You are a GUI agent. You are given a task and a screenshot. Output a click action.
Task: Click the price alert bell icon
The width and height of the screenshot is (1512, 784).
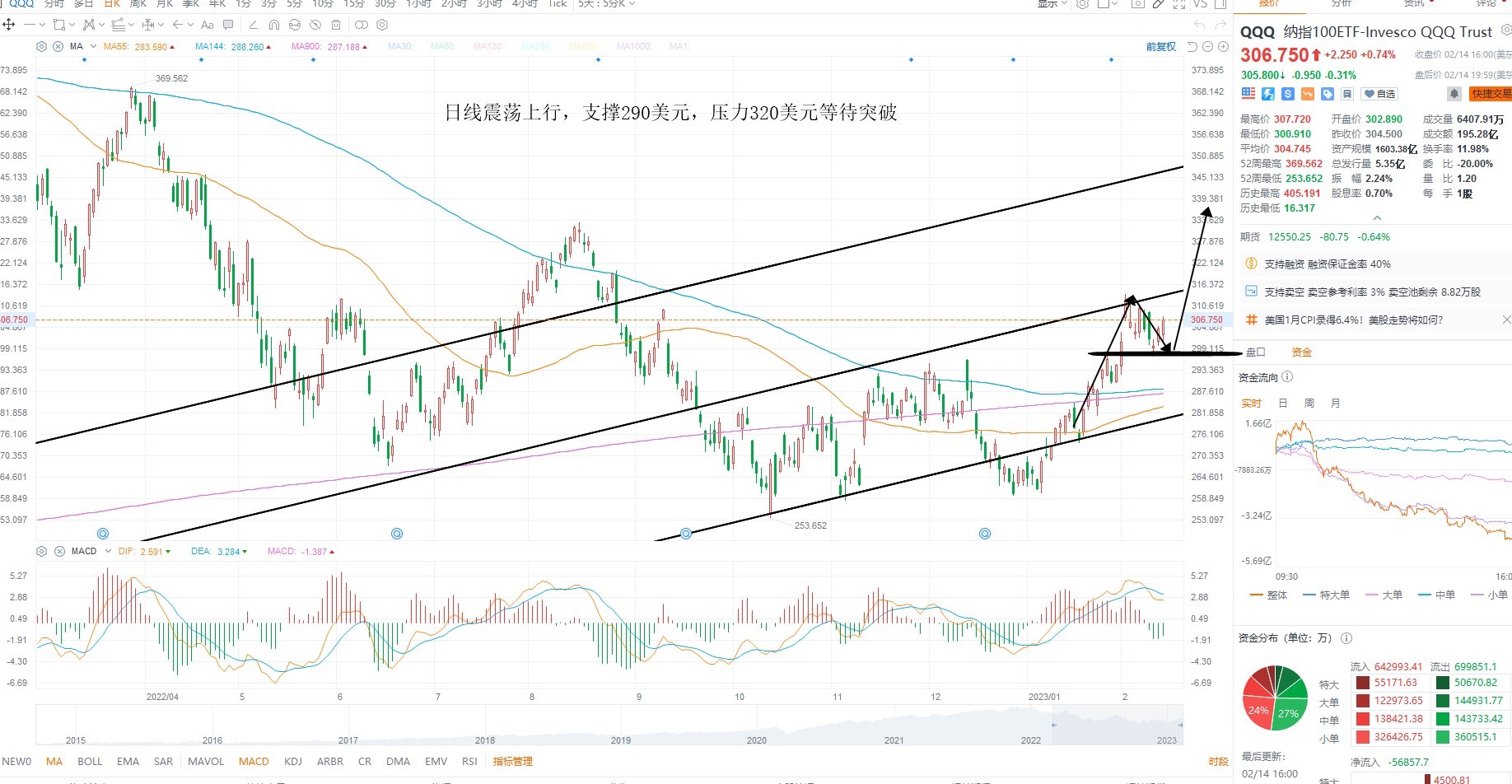(1454, 94)
